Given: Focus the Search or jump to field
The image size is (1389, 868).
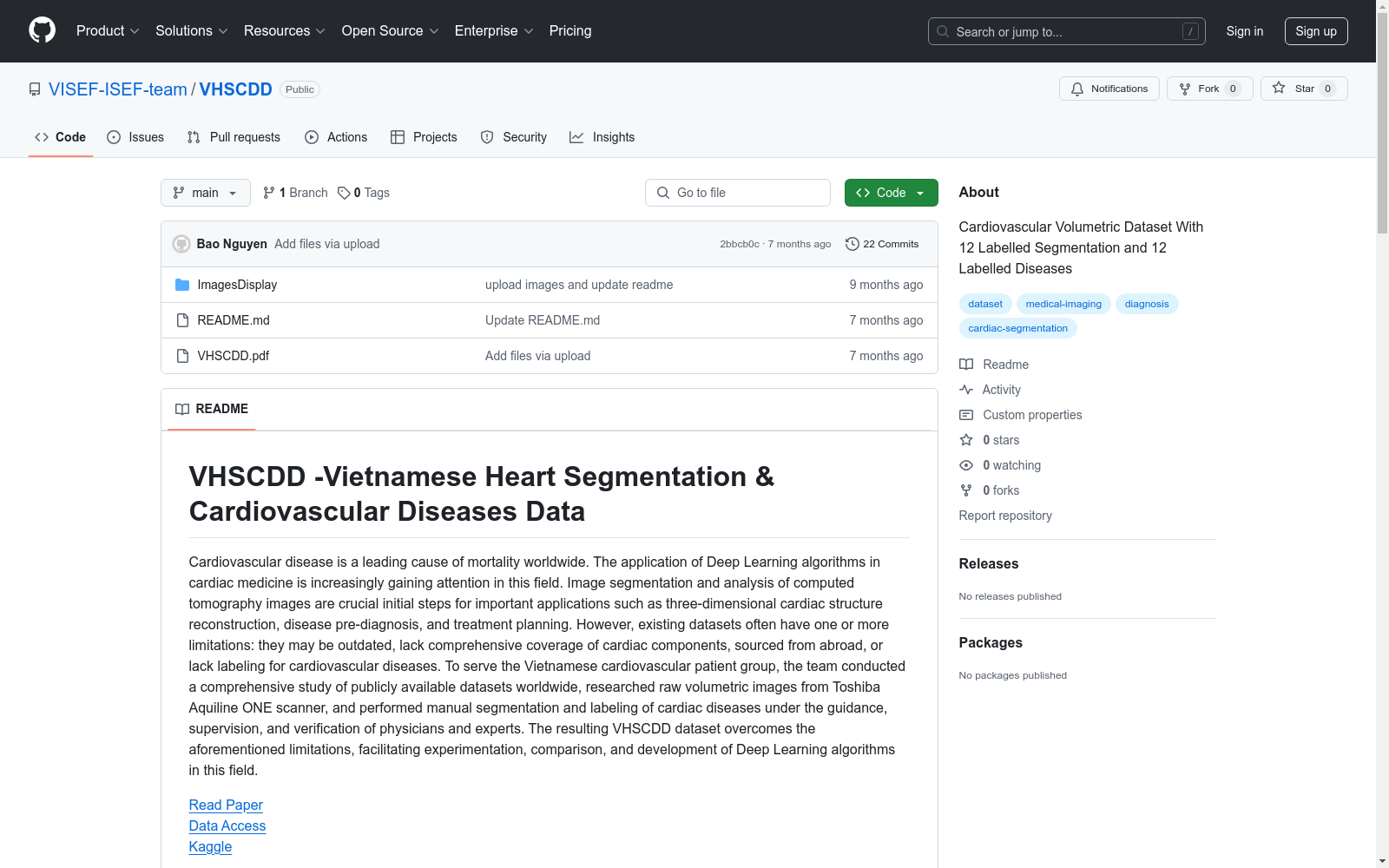Looking at the screenshot, I should point(1067,31).
